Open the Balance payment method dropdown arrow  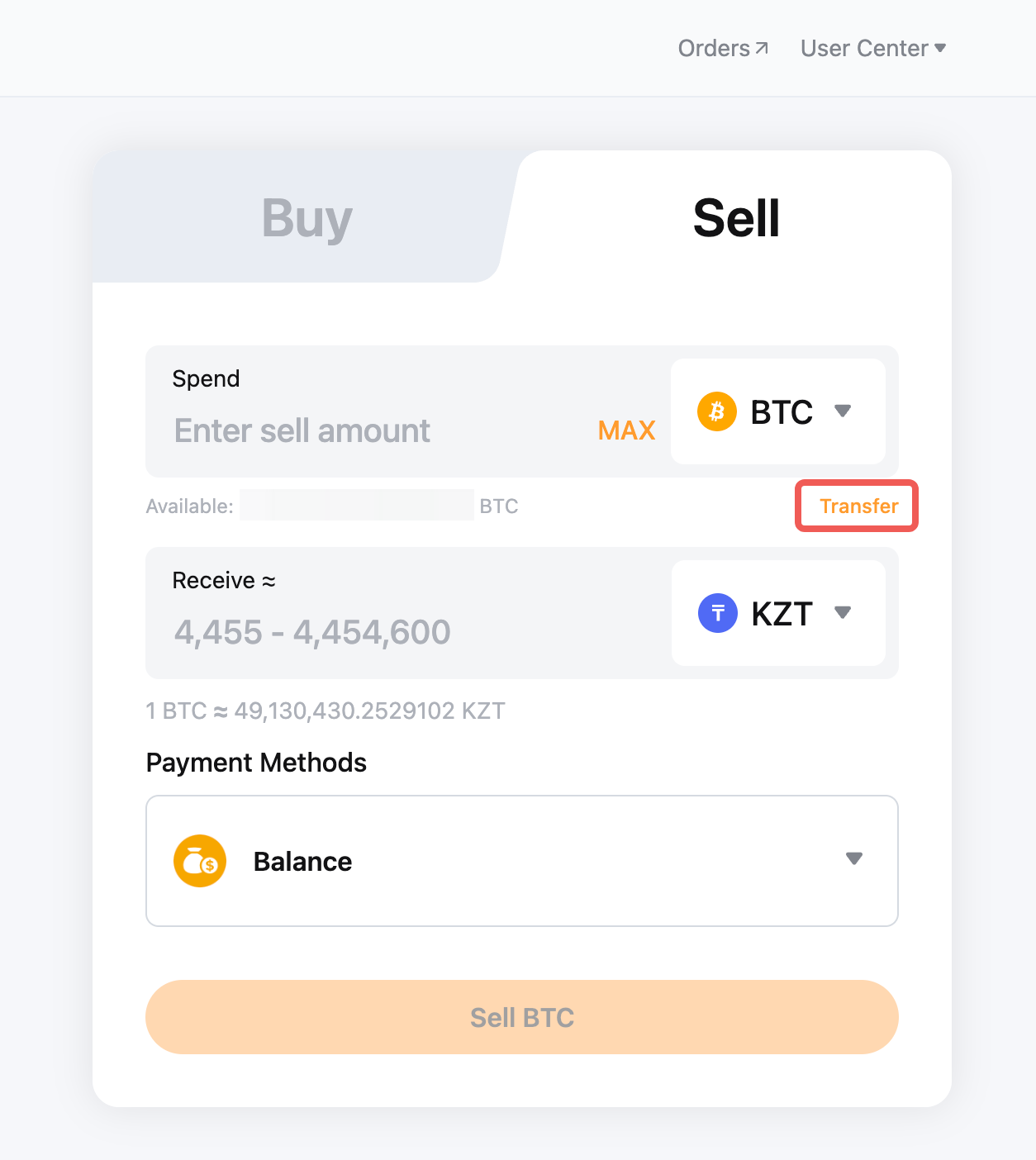[854, 859]
